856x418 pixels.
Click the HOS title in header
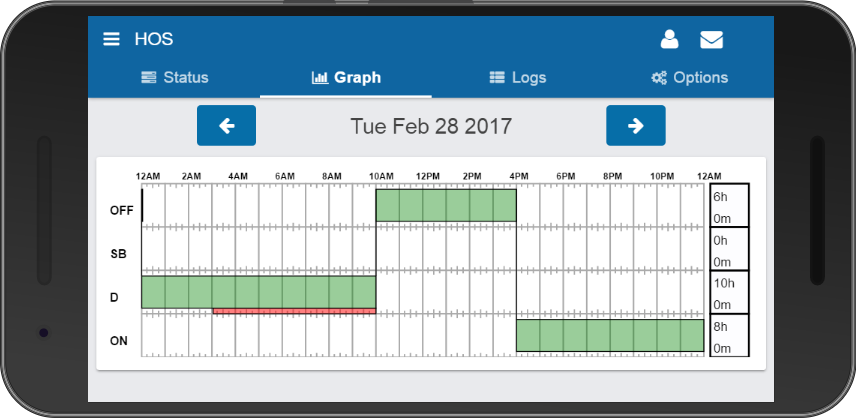click(154, 40)
